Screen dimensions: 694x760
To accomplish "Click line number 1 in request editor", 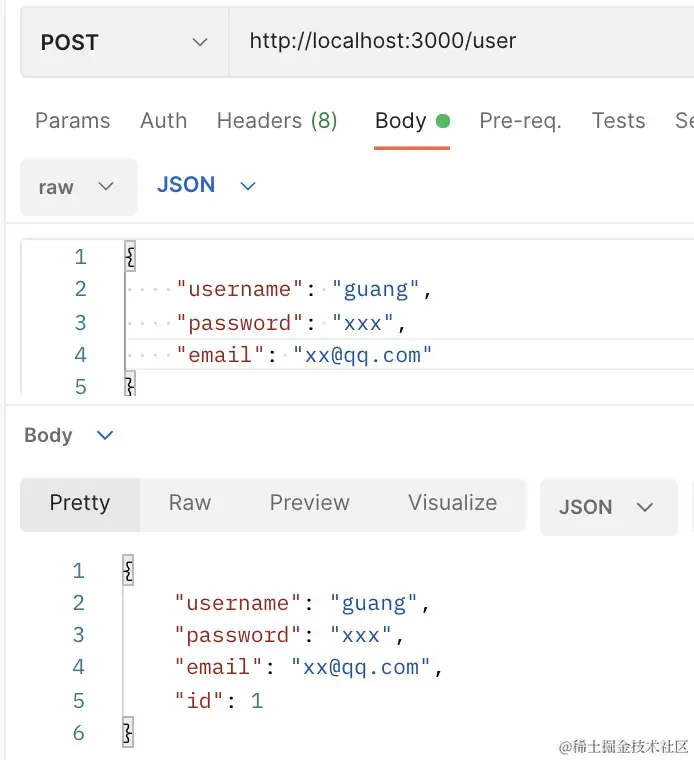I will pyautogui.click(x=80, y=257).
